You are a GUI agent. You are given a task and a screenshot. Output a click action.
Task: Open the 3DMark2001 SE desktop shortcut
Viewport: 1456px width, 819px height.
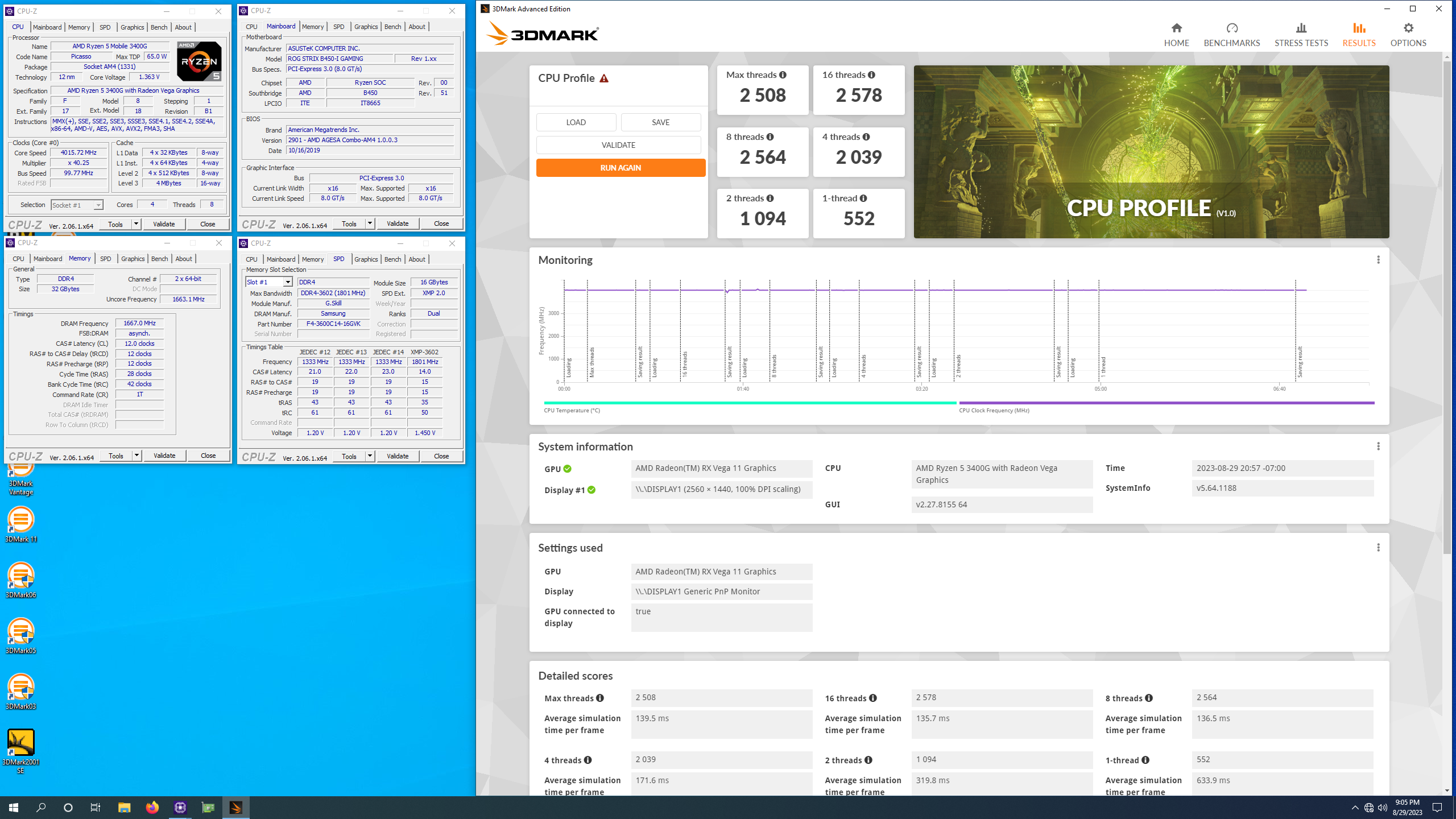click(x=21, y=751)
